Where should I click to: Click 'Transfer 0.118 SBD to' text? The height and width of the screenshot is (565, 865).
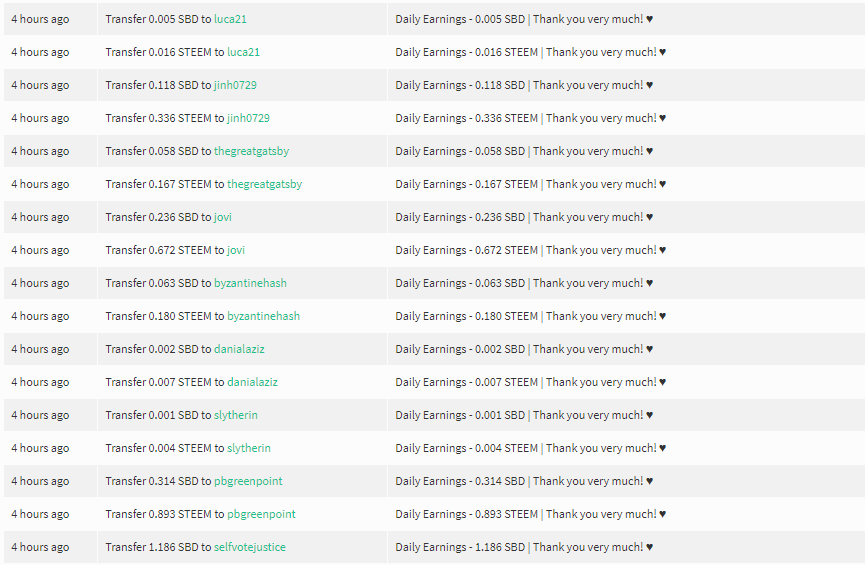[x=158, y=85]
